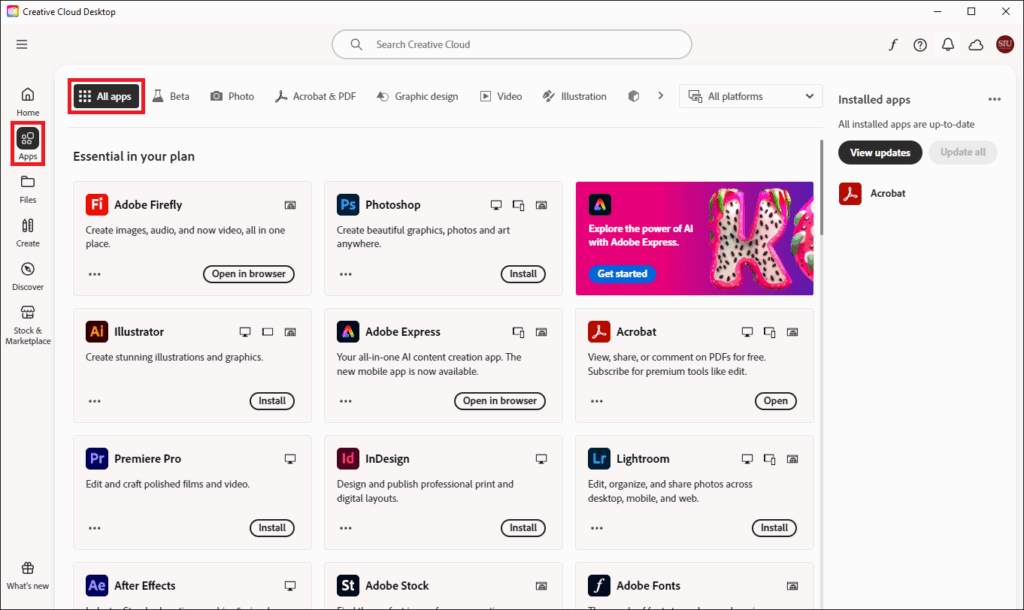Open Adobe Fonts from the header f icon
The image size is (1024, 610).
tap(893, 44)
